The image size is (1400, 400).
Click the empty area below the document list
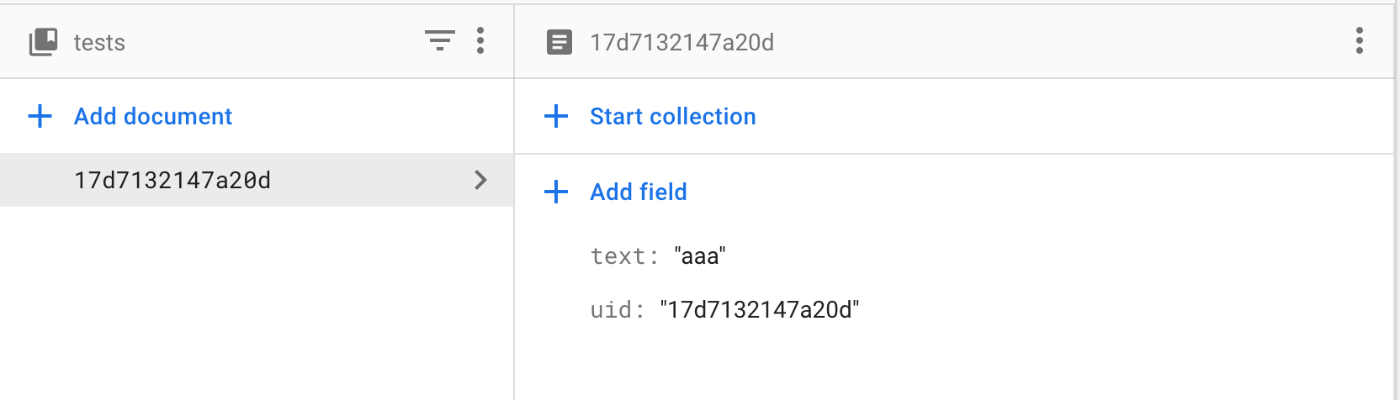[x=257, y=305]
